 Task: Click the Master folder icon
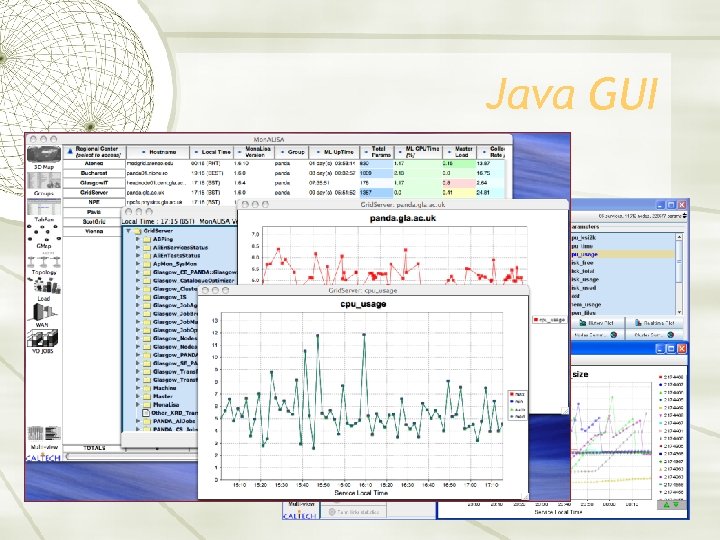click(x=147, y=396)
